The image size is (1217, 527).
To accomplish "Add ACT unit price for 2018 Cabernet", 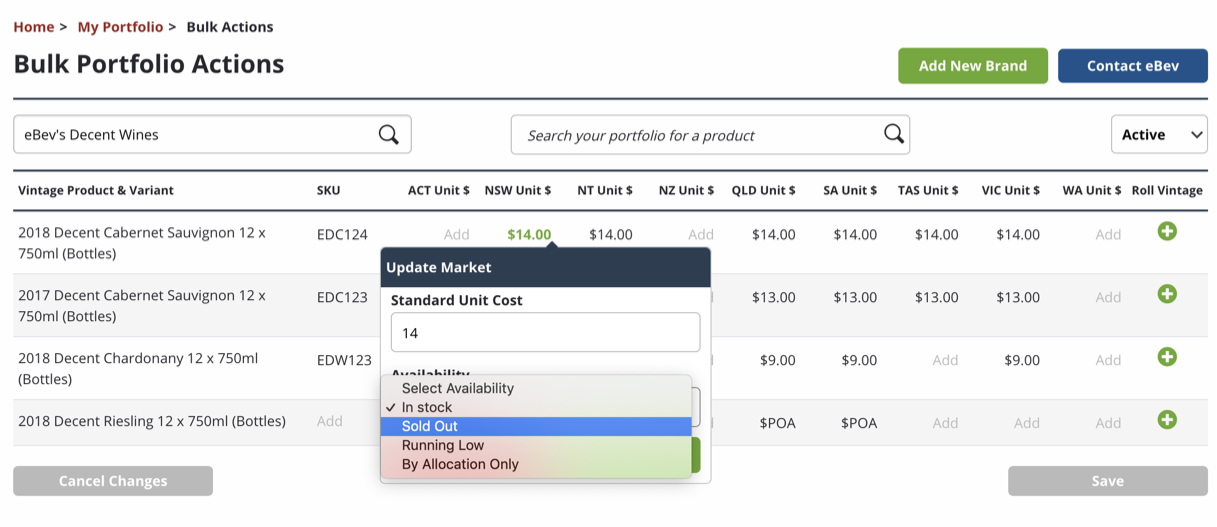I will 456,235.
